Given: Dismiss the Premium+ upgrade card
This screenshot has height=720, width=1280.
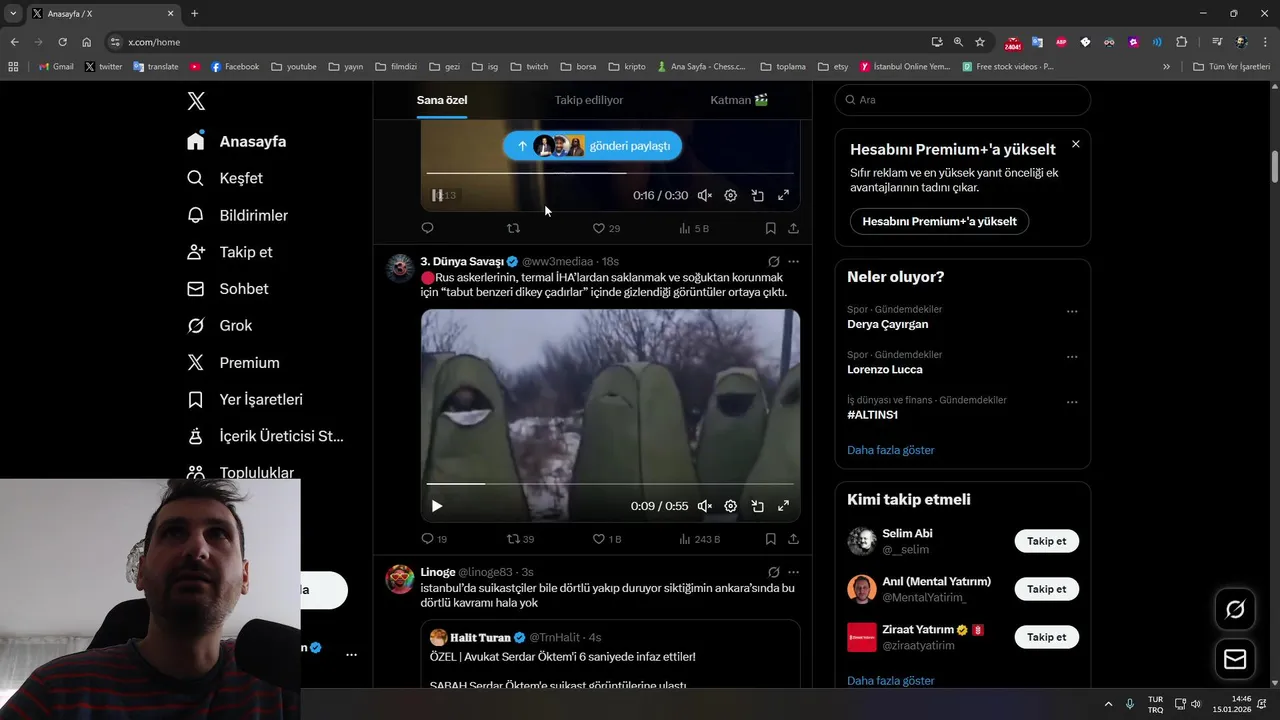Looking at the screenshot, I should coord(1075,144).
